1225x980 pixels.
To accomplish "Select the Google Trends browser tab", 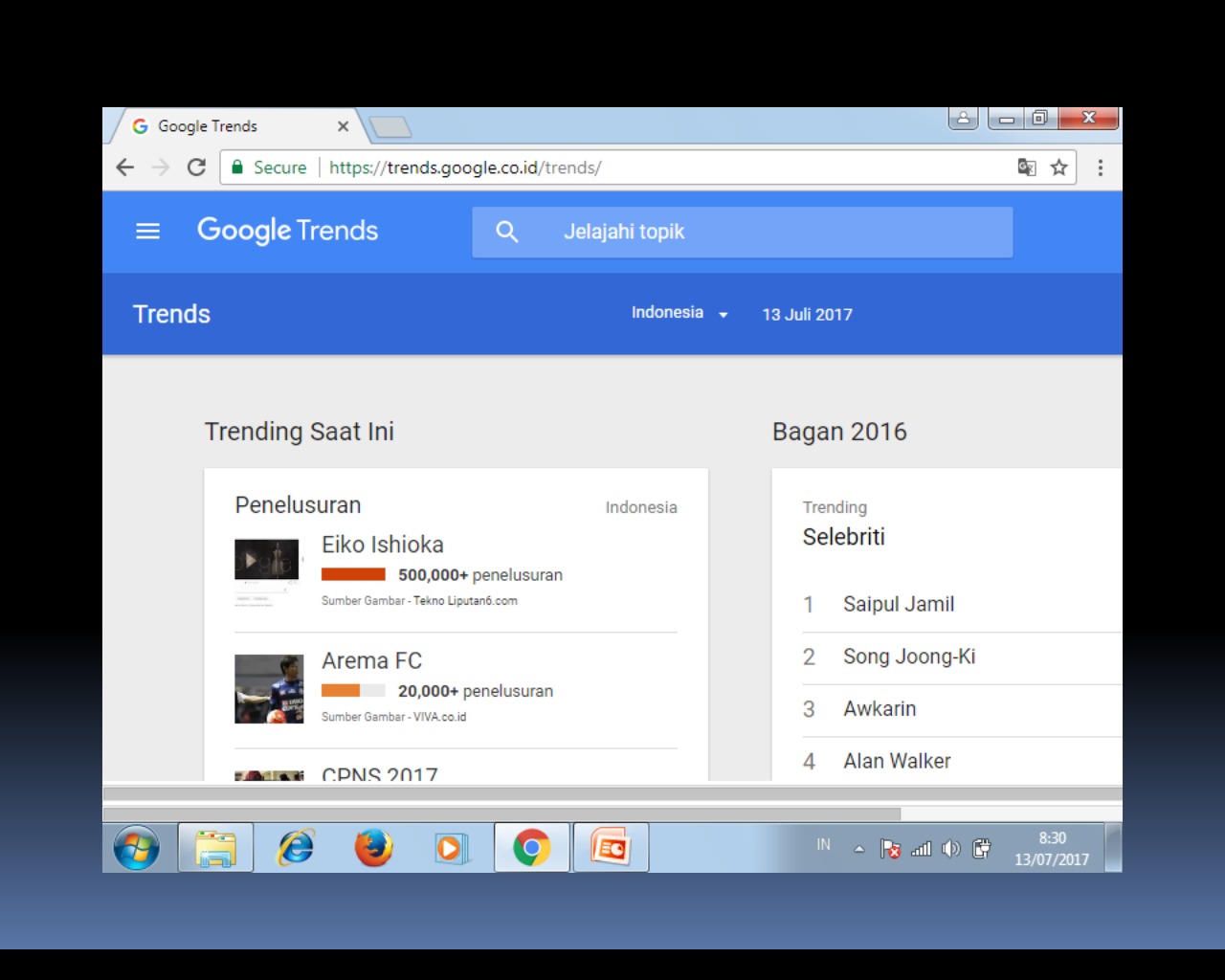I will 239,126.
